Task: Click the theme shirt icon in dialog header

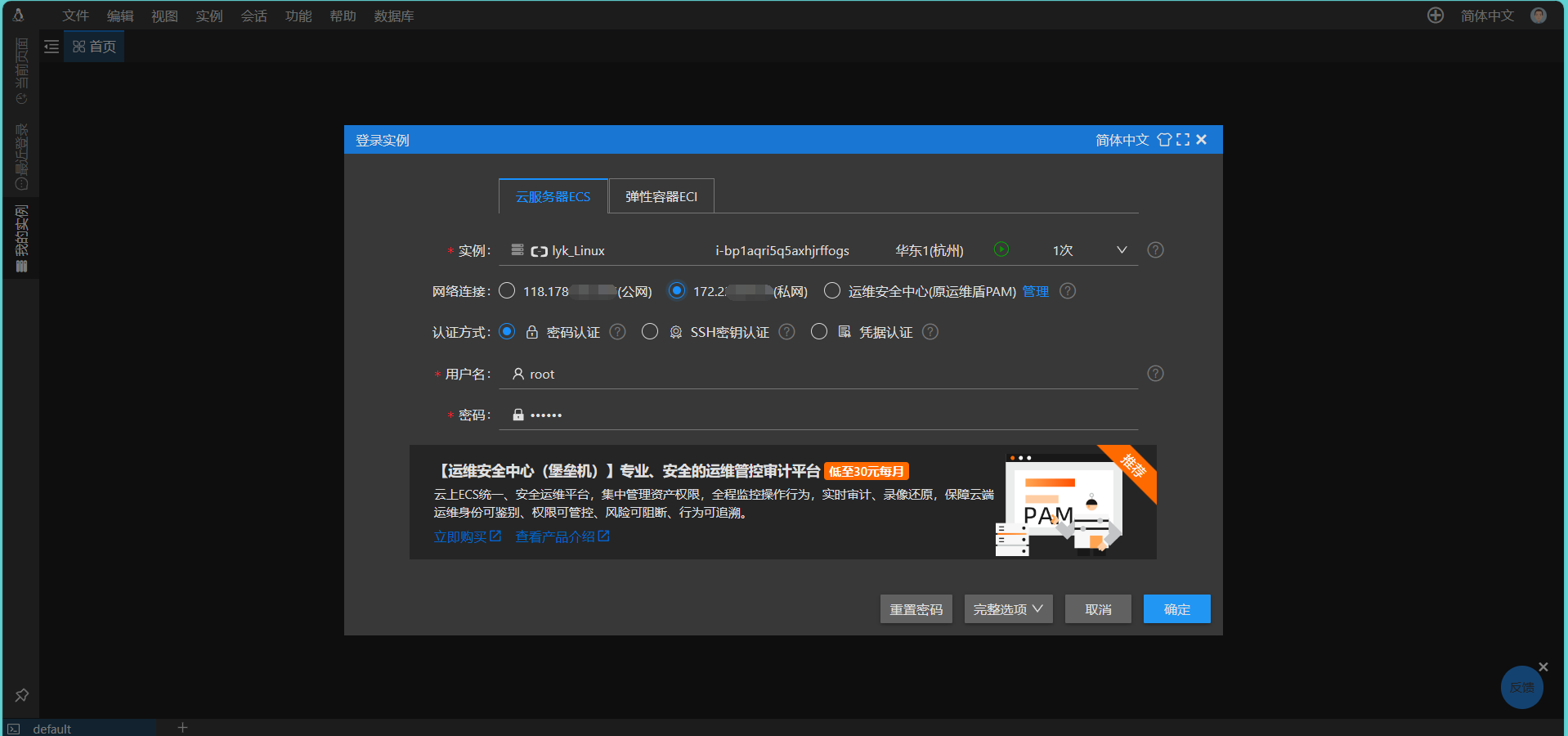Action: click(1164, 140)
